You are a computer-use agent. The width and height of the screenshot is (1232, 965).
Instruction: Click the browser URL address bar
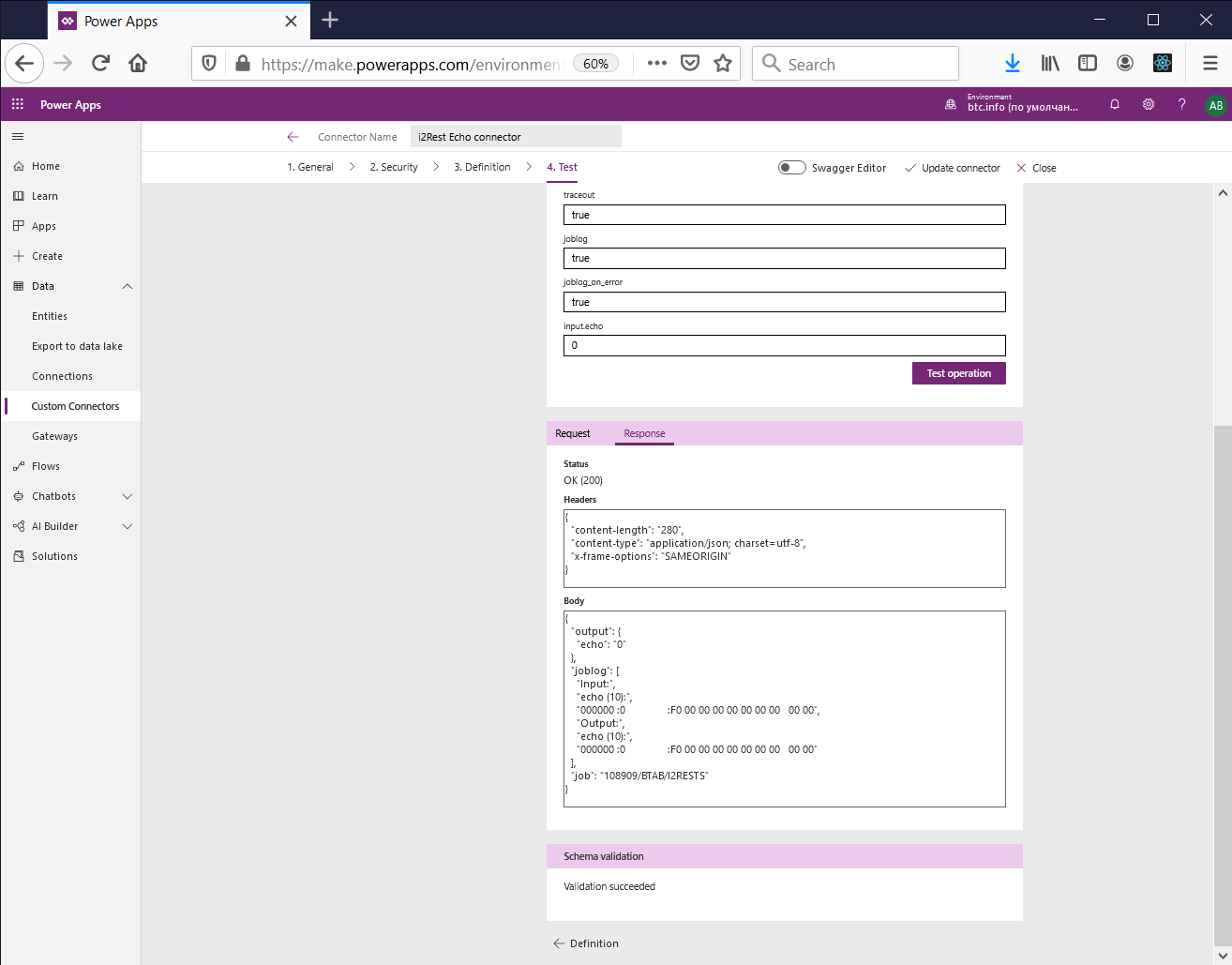coord(411,64)
